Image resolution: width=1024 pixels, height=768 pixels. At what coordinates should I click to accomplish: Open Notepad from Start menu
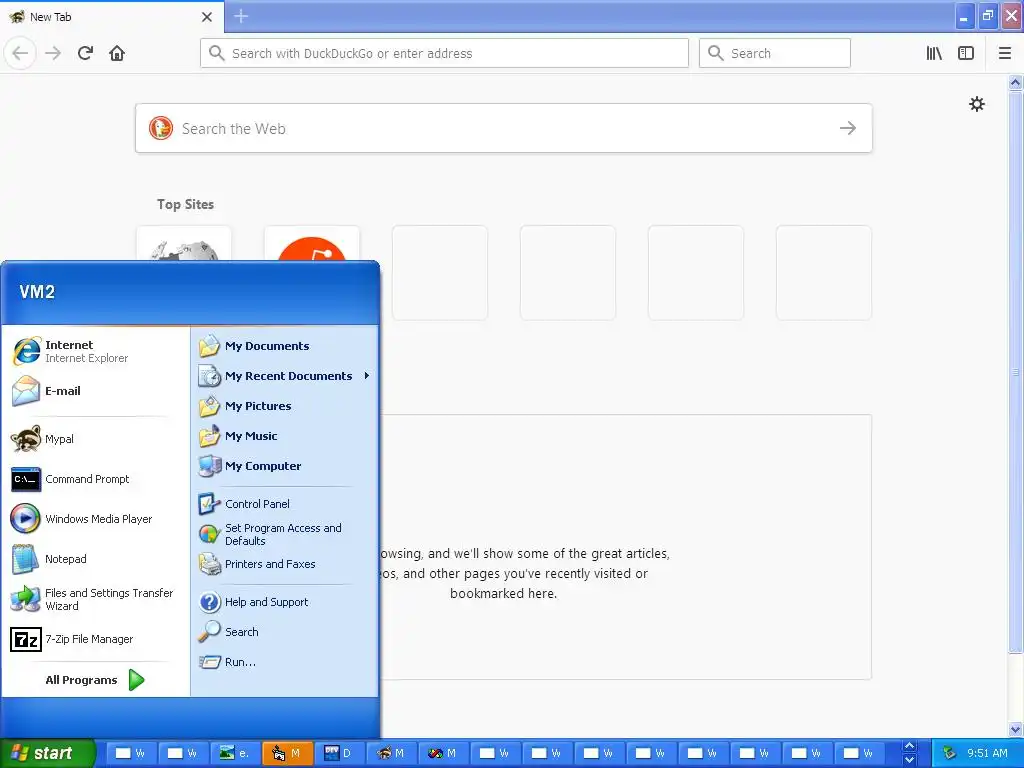[x=95, y=559]
